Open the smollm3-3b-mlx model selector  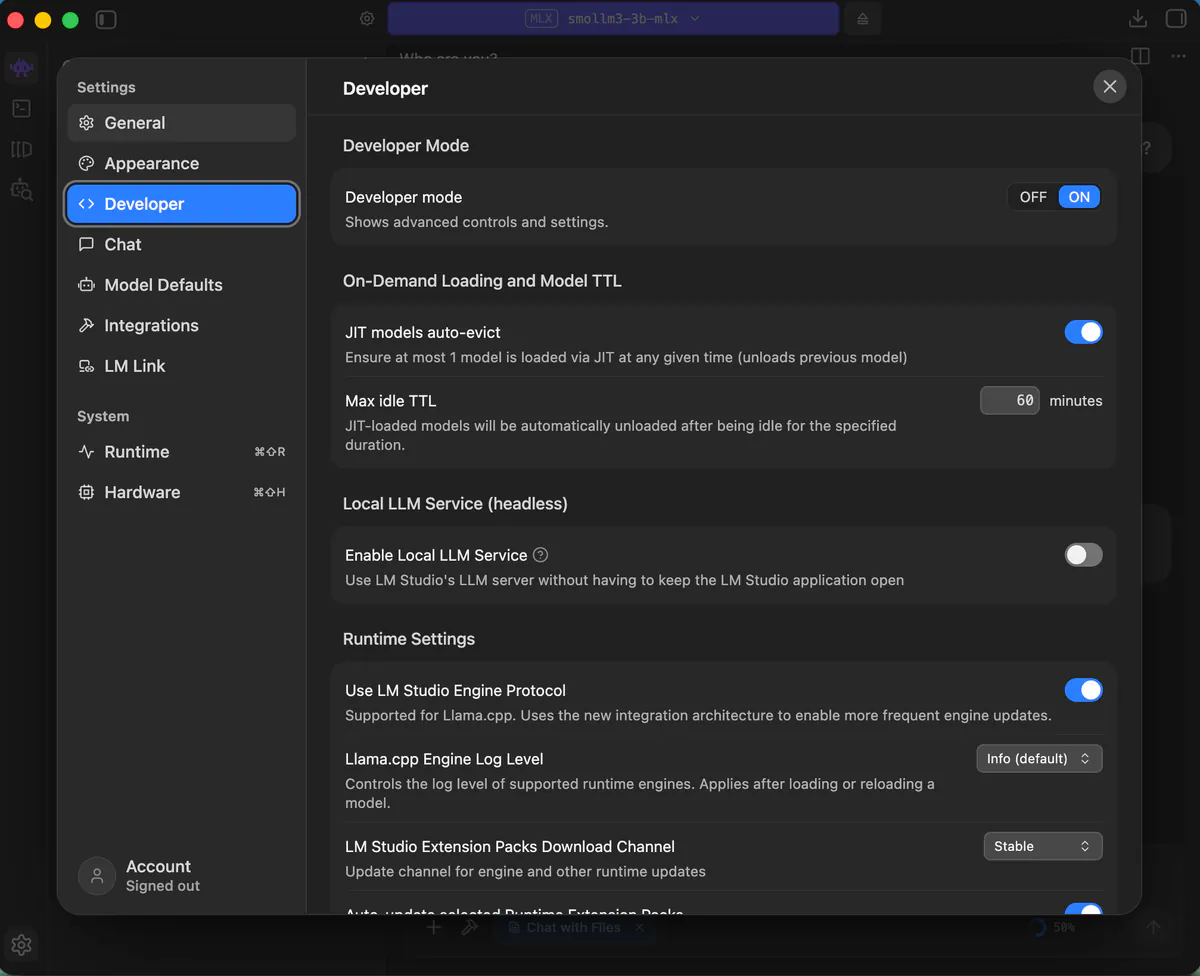click(x=613, y=18)
